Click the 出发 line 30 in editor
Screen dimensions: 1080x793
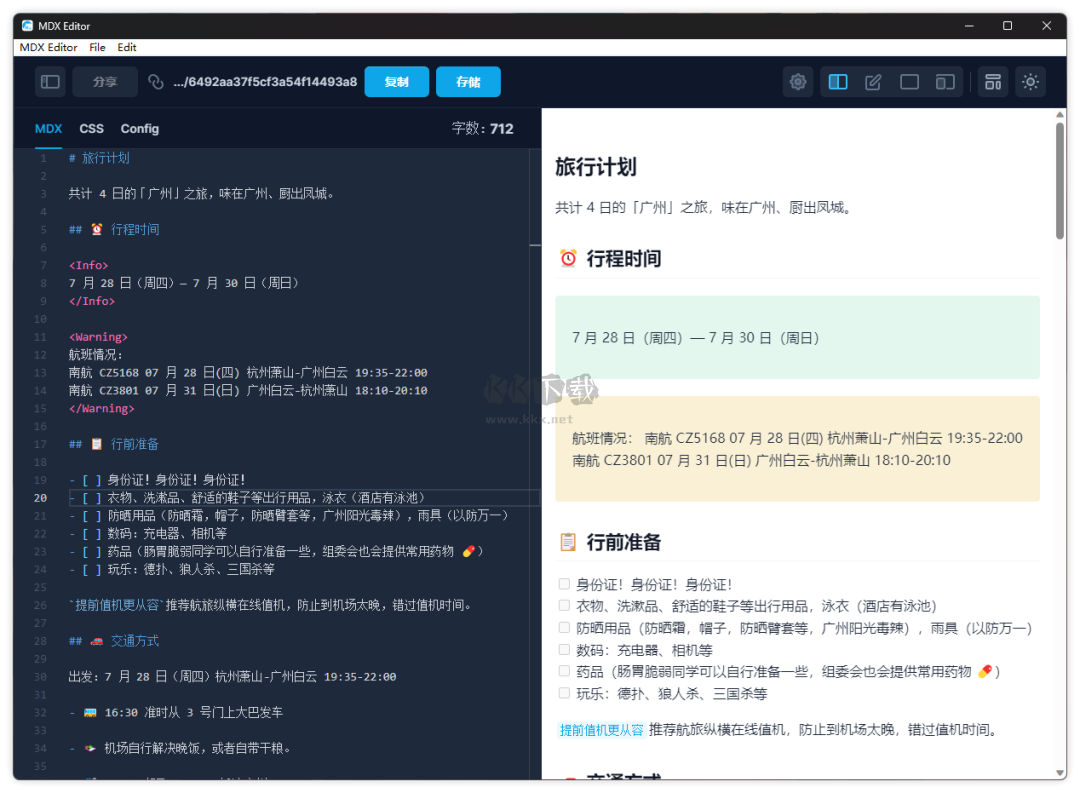point(232,677)
